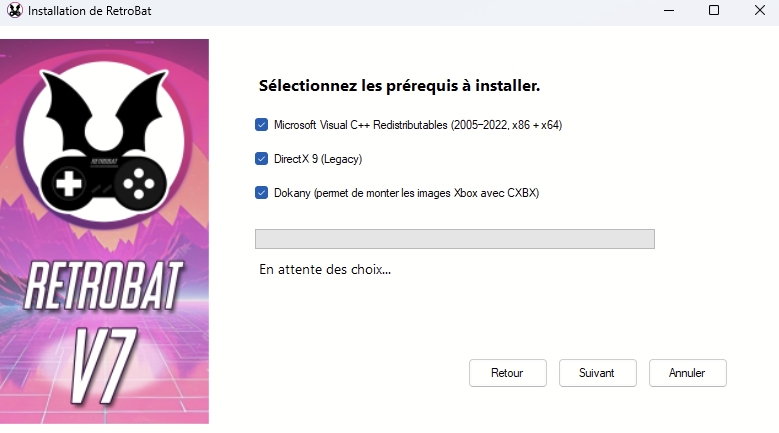Disable the Dokany prerequisite checkbox
Image resolution: width=779 pixels, height=433 pixels.
click(x=262, y=193)
